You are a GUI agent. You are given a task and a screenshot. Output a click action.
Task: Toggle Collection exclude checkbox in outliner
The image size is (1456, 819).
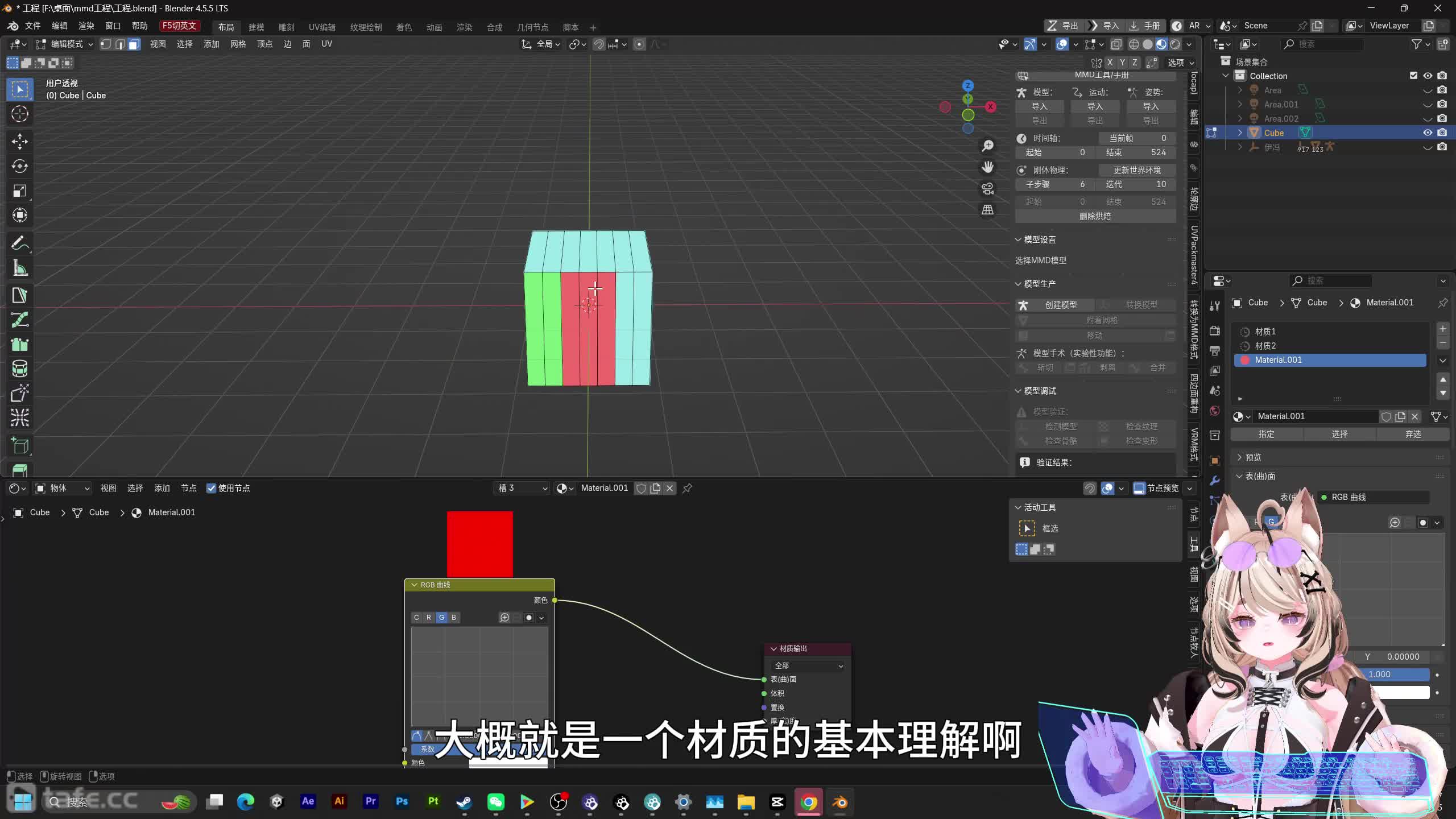(x=1413, y=76)
